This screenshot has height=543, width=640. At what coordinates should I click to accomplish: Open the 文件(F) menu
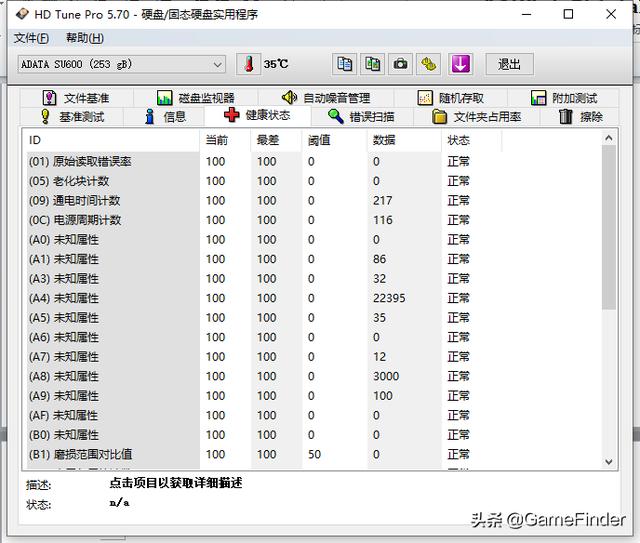31,38
